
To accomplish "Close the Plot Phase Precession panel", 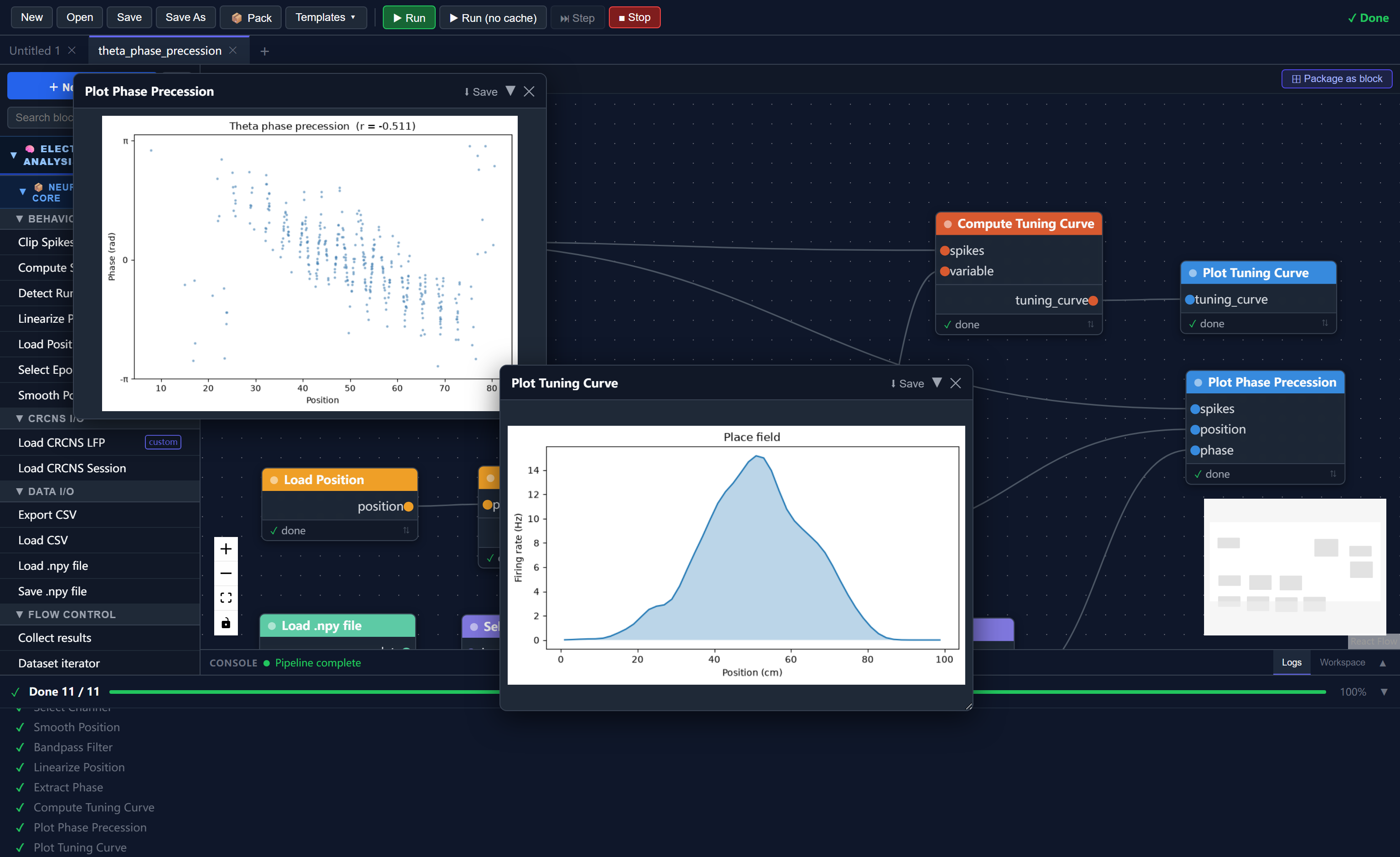I will click(x=529, y=92).
